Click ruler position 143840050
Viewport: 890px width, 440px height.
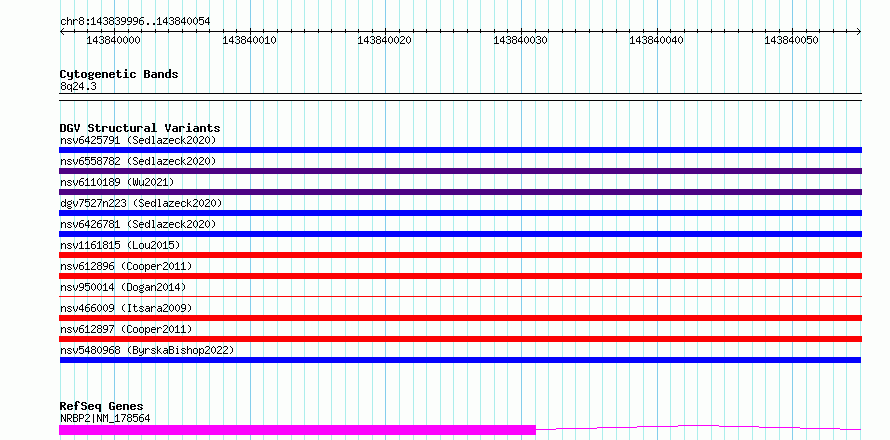[792, 40]
